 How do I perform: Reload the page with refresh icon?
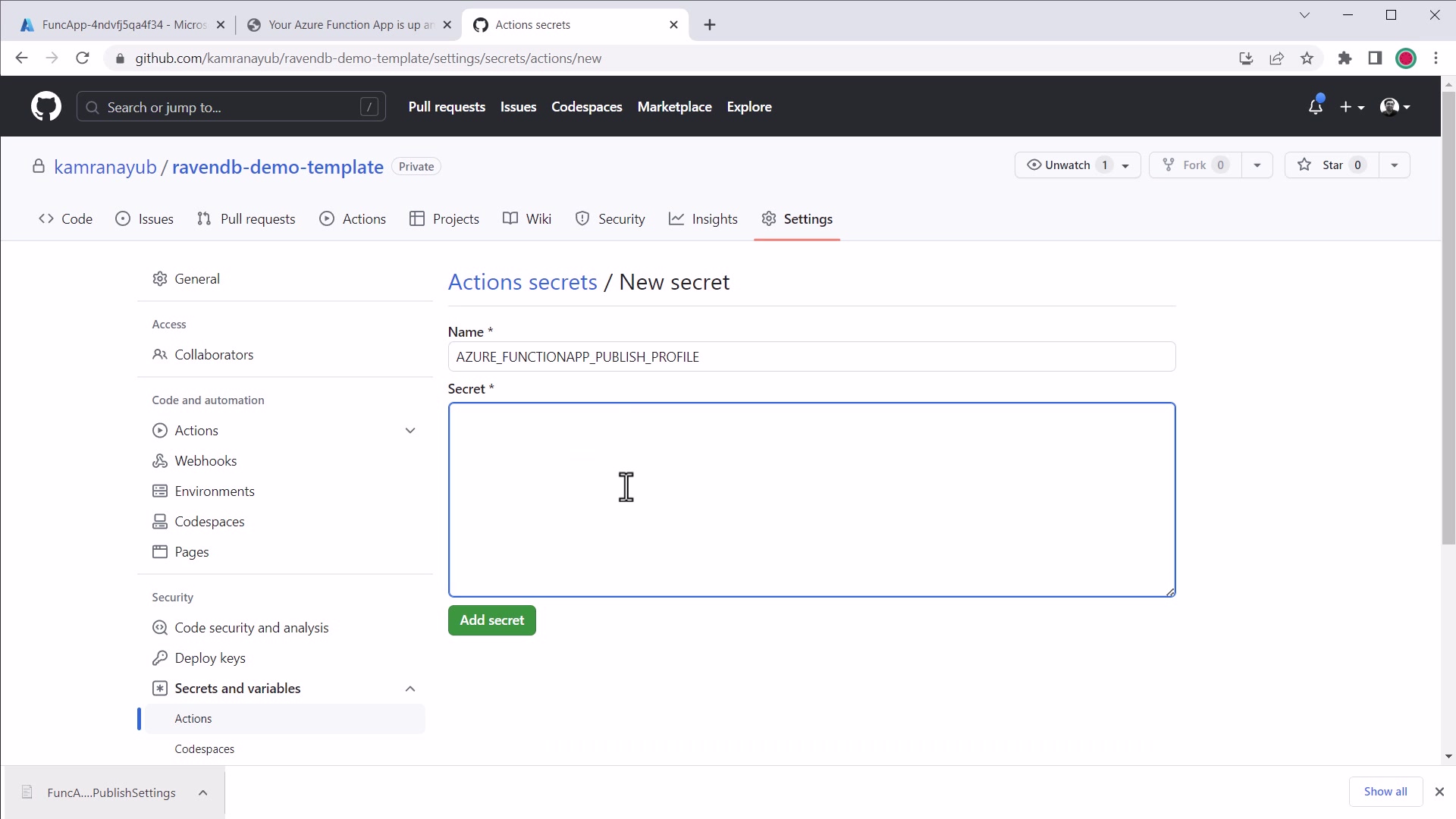tap(83, 58)
